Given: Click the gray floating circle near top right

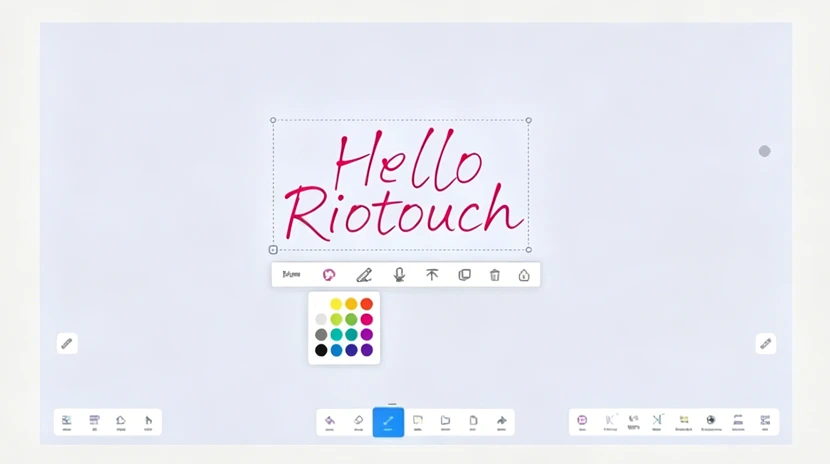Looking at the screenshot, I should 764,151.
